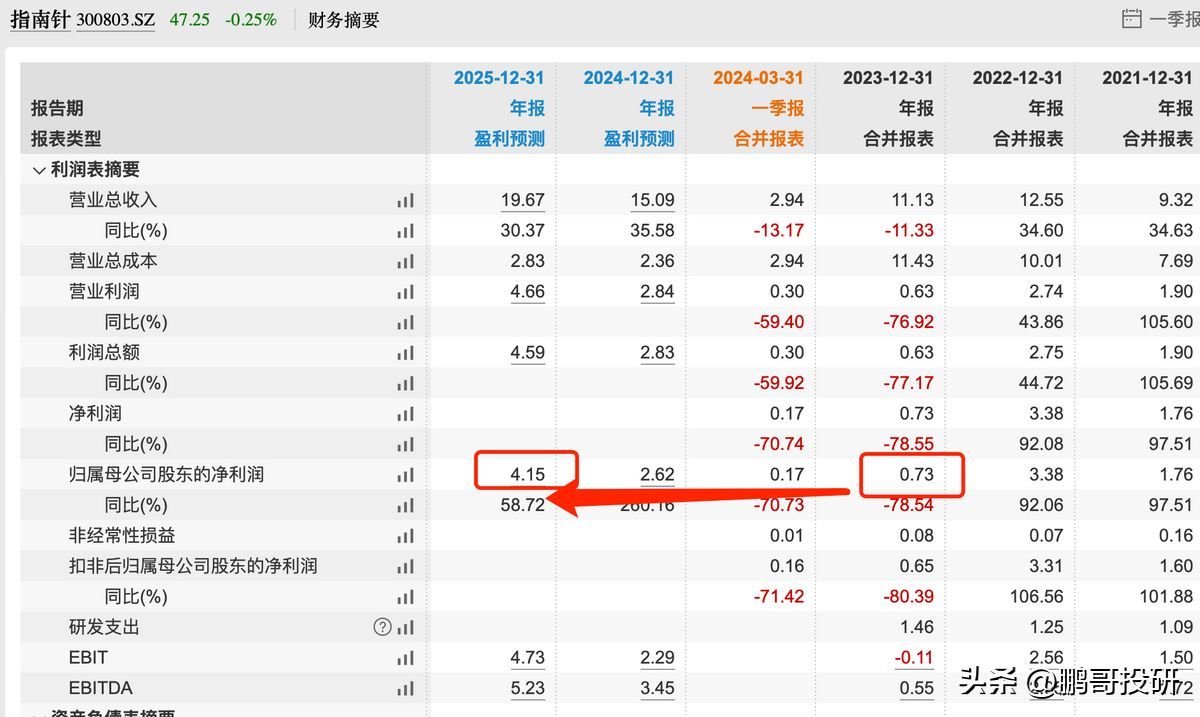This screenshot has width=1200, height=717.
Task: Click the 指南针 stock name link
Action: [40, 20]
